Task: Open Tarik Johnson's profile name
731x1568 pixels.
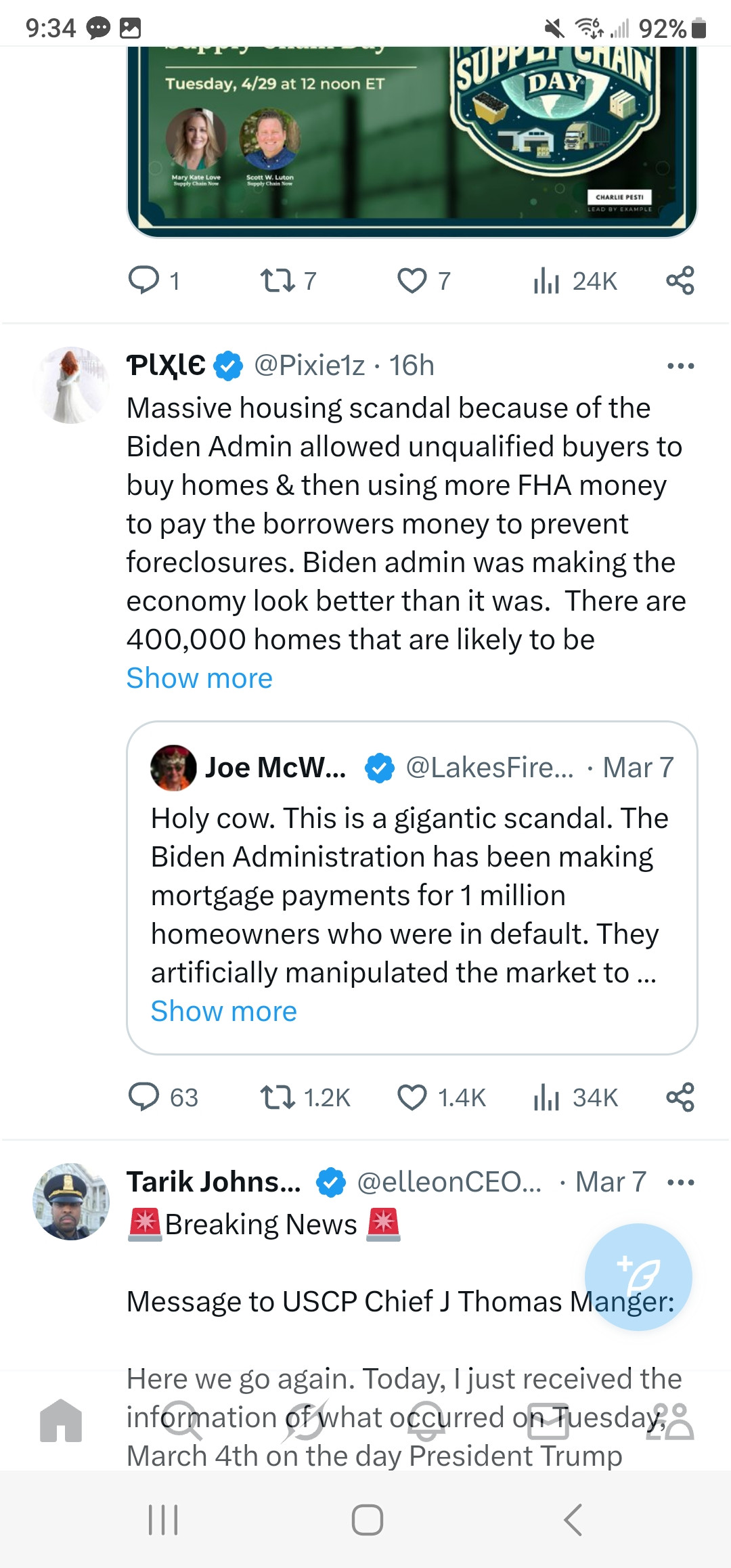Action: (x=214, y=1182)
